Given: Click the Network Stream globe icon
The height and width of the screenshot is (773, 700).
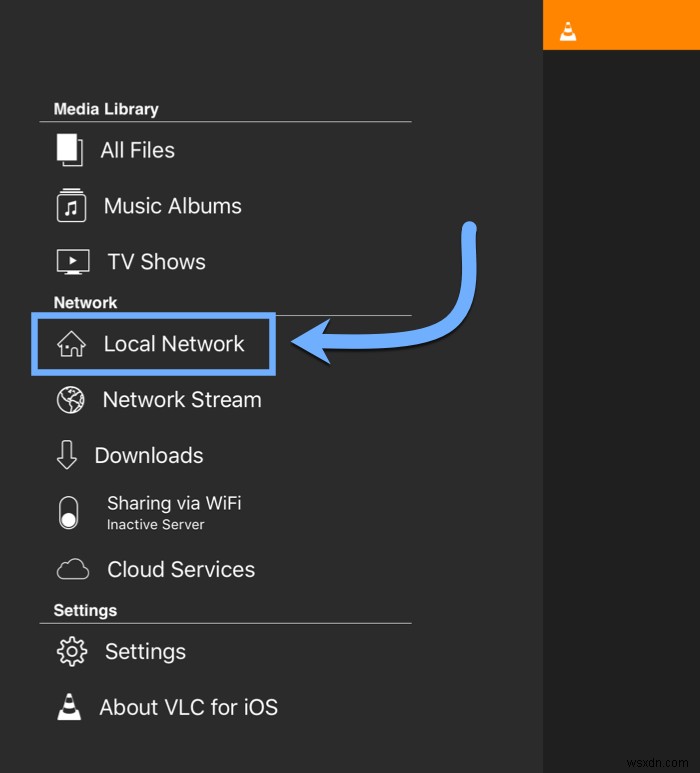Looking at the screenshot, I should [71, 400].
